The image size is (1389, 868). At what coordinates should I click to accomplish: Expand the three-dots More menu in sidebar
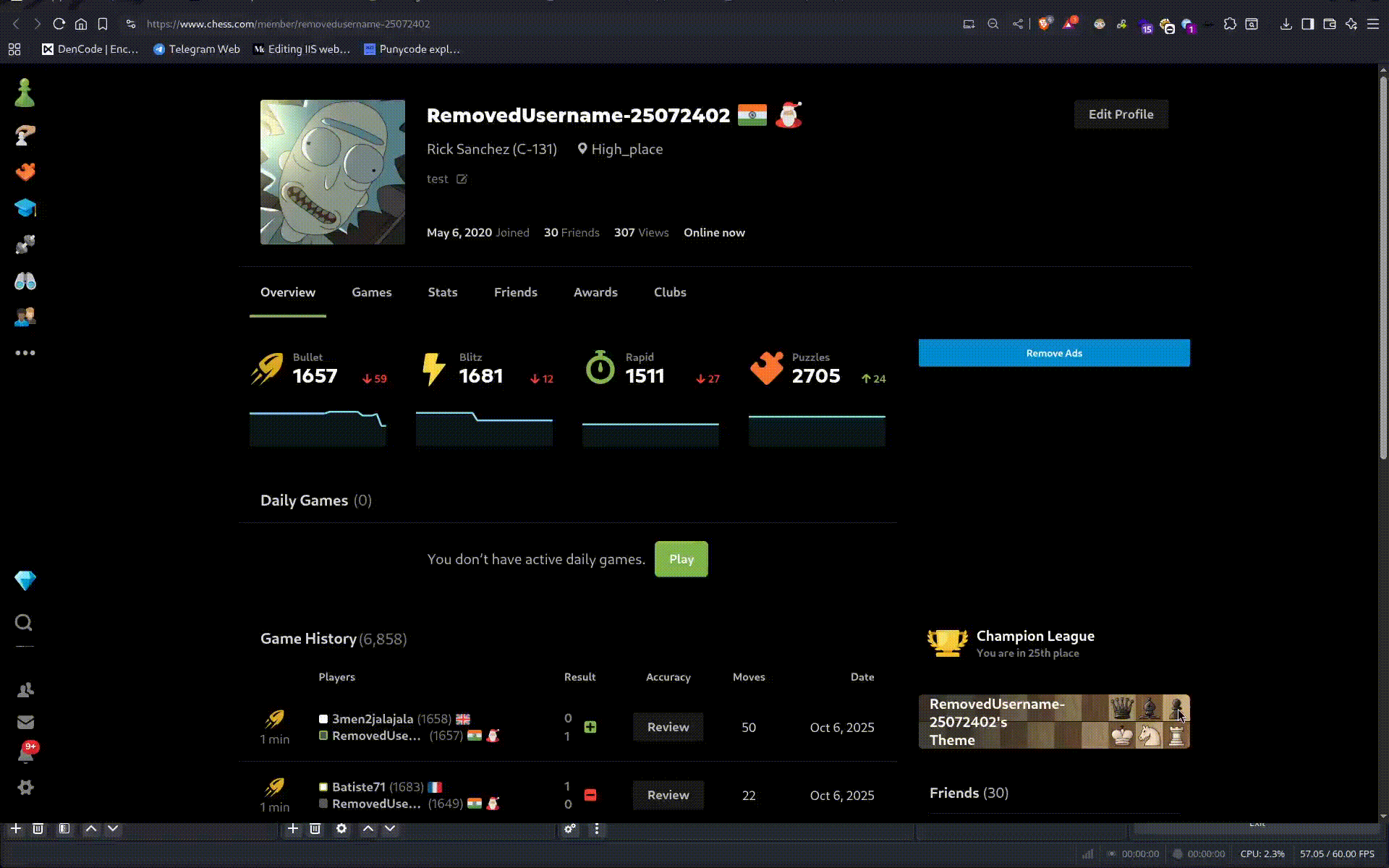tap(25, 353)
